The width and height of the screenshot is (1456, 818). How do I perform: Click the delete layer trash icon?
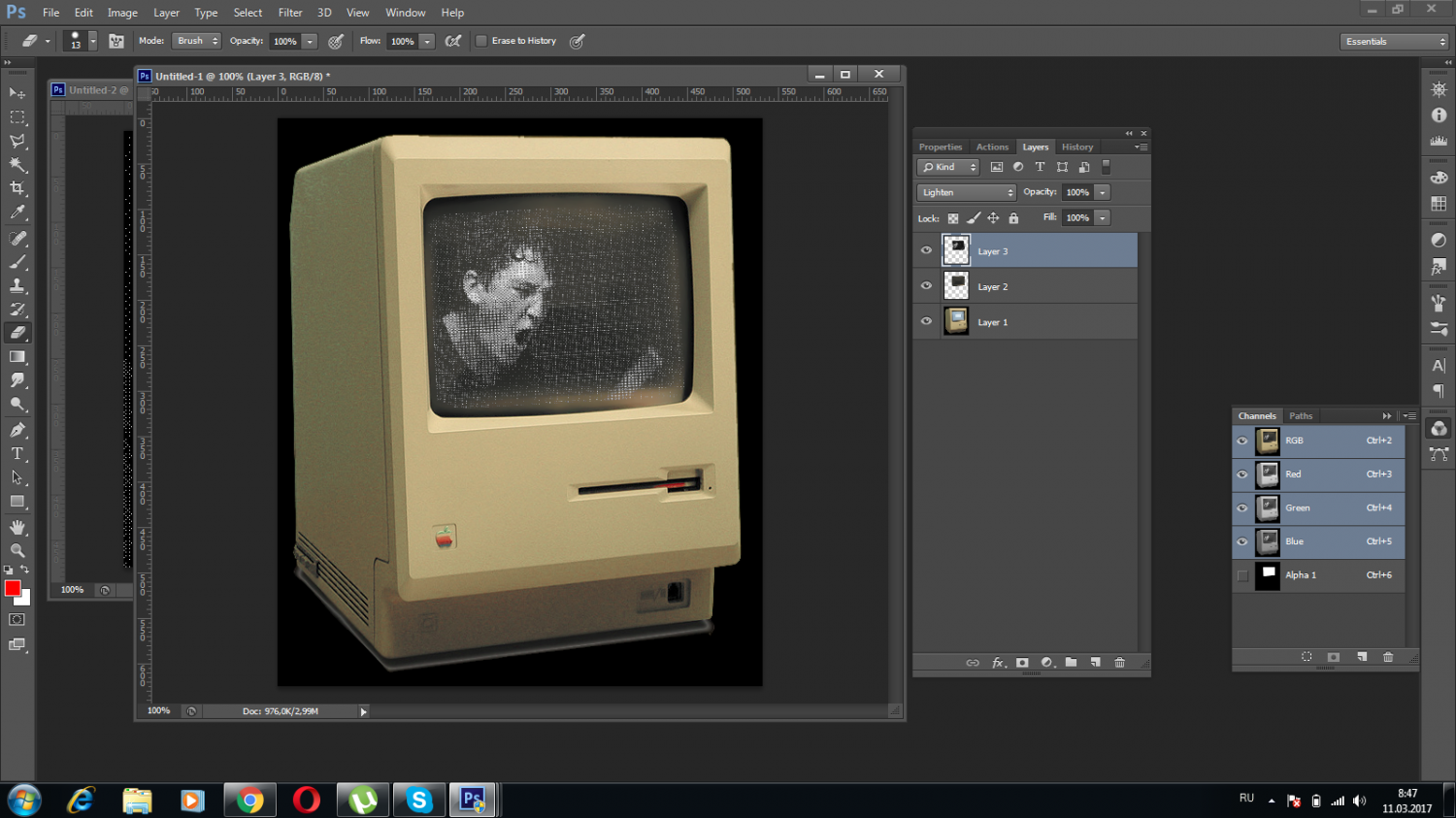pos(1119,663)
